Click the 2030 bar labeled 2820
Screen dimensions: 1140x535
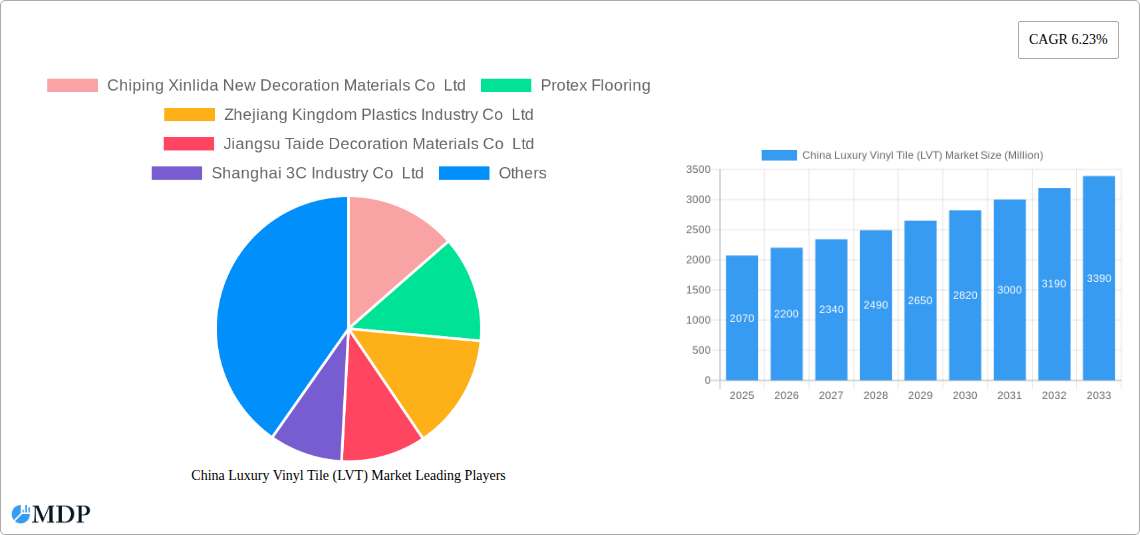click(965, 295)
